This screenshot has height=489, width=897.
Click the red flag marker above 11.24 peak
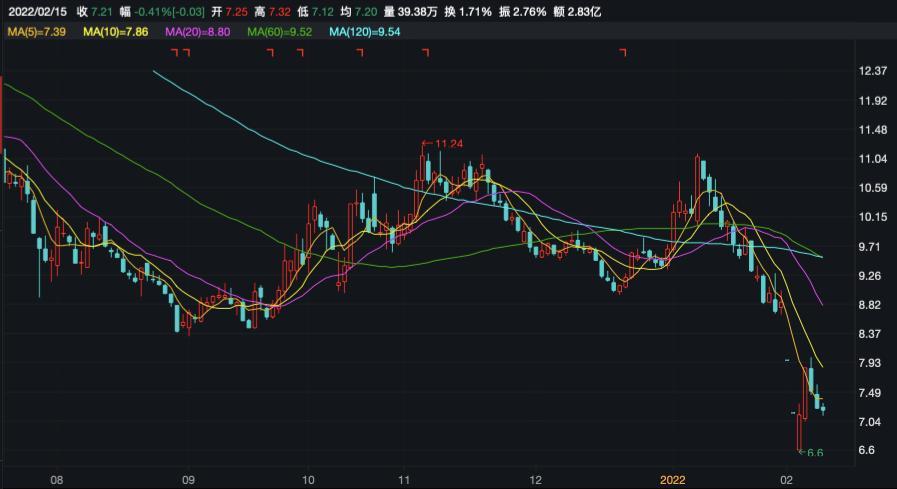tap(426, 51)
